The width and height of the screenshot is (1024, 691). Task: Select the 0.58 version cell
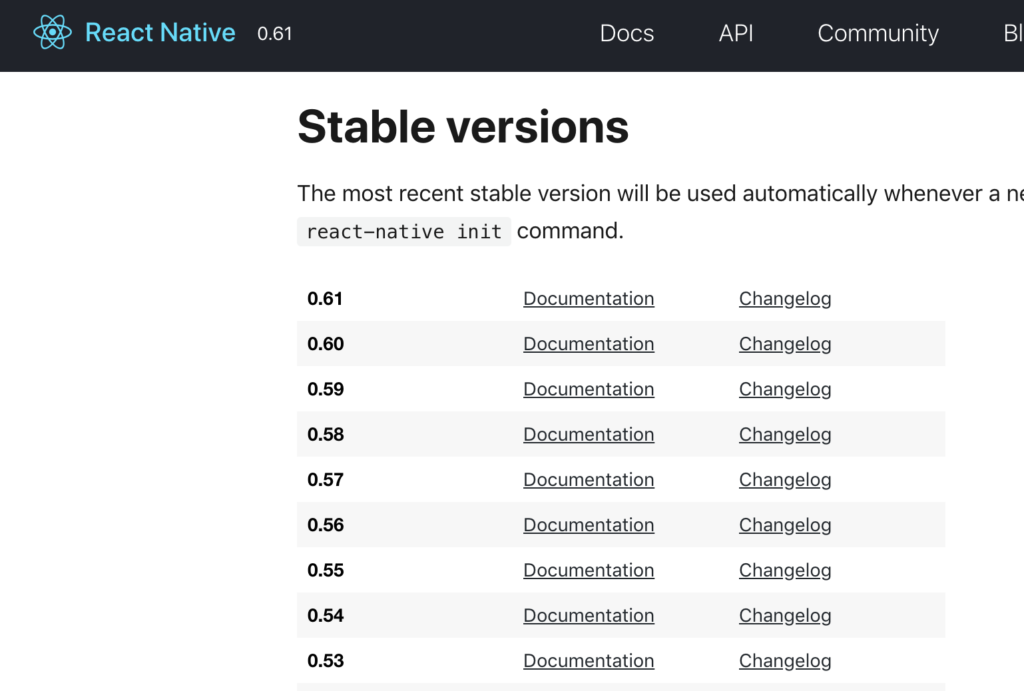click(325, 434)
